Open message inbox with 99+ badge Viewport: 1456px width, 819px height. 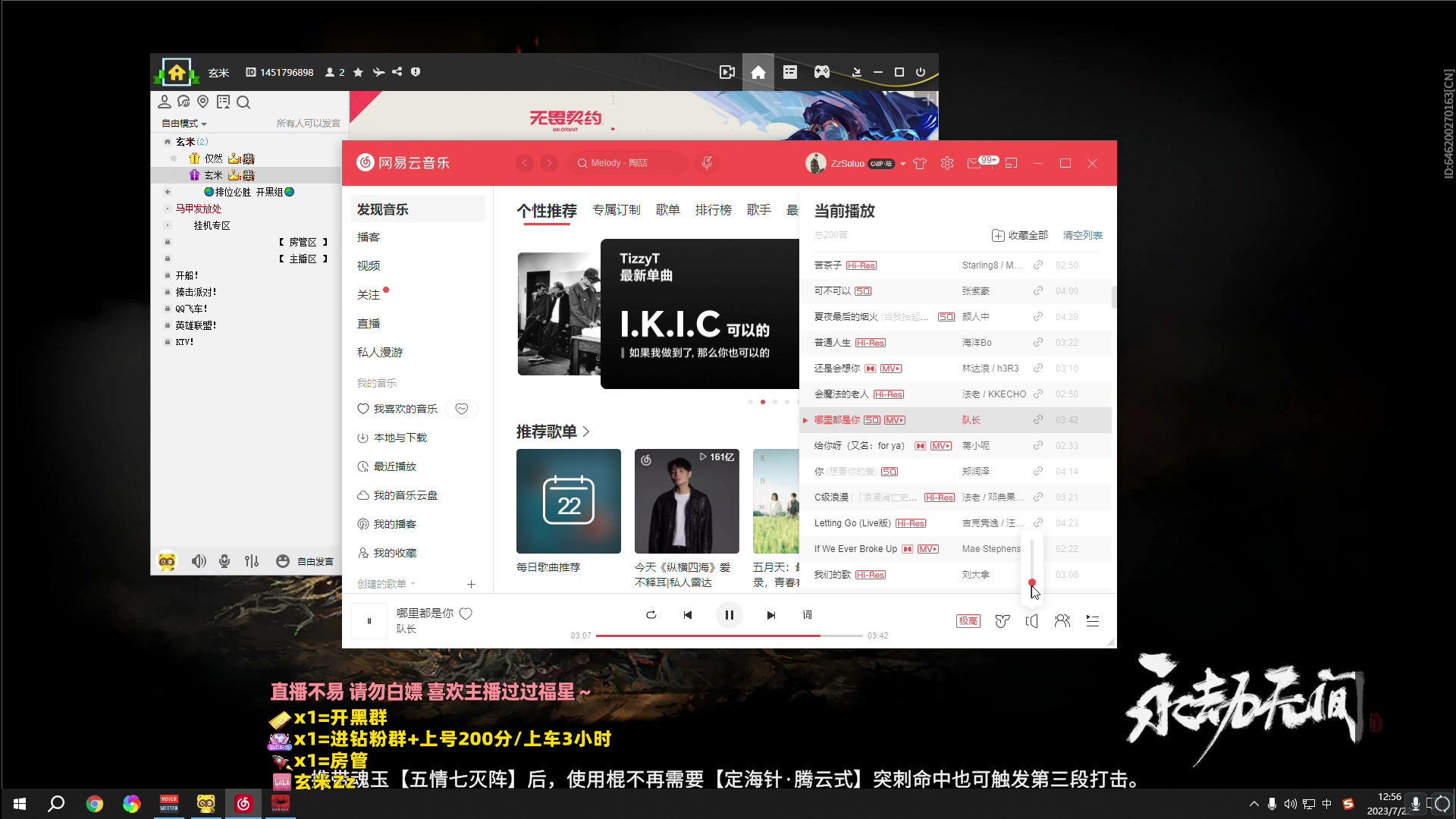[x=974, y=163]
